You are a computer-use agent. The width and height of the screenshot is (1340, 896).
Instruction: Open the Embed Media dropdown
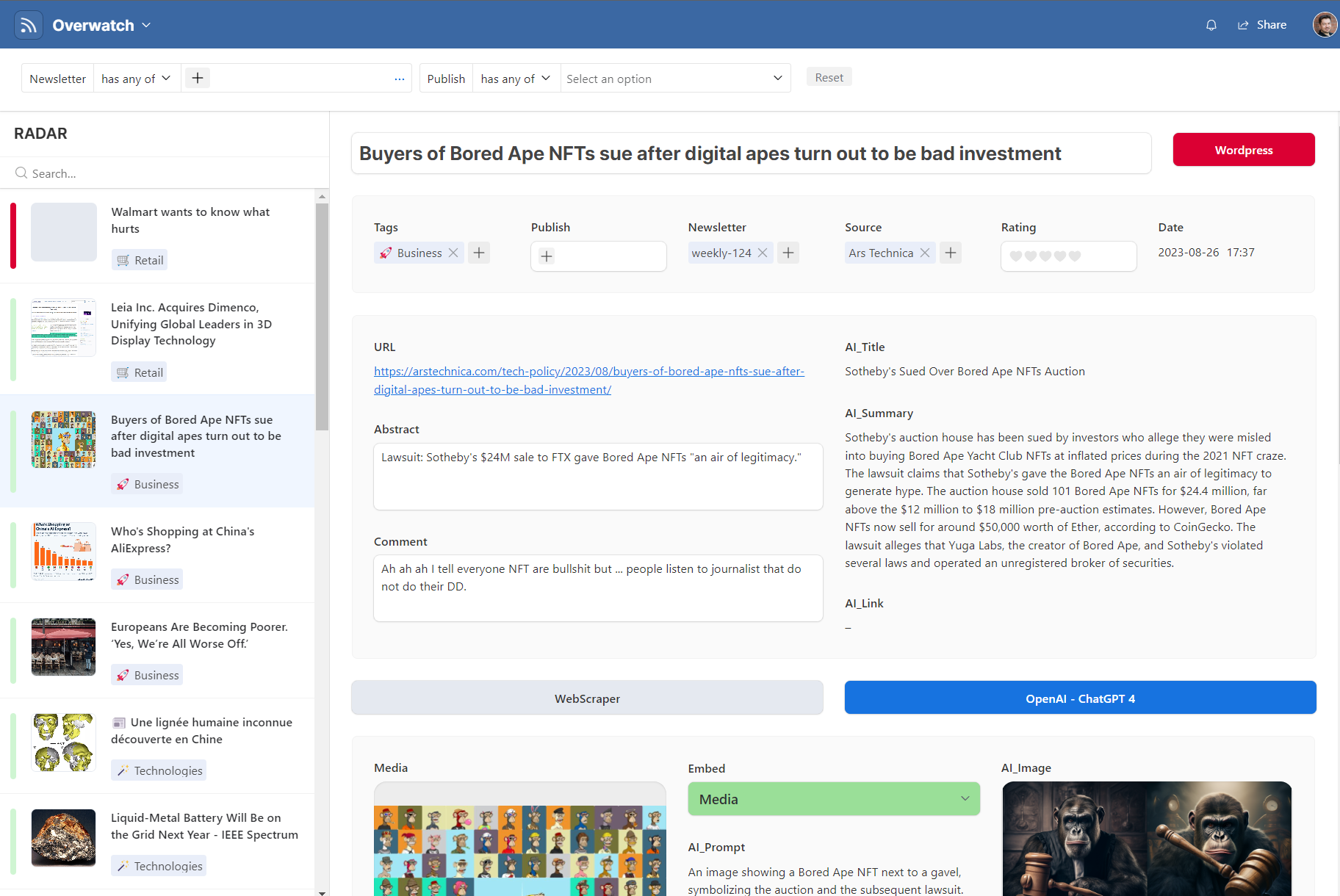click(833, 799)
